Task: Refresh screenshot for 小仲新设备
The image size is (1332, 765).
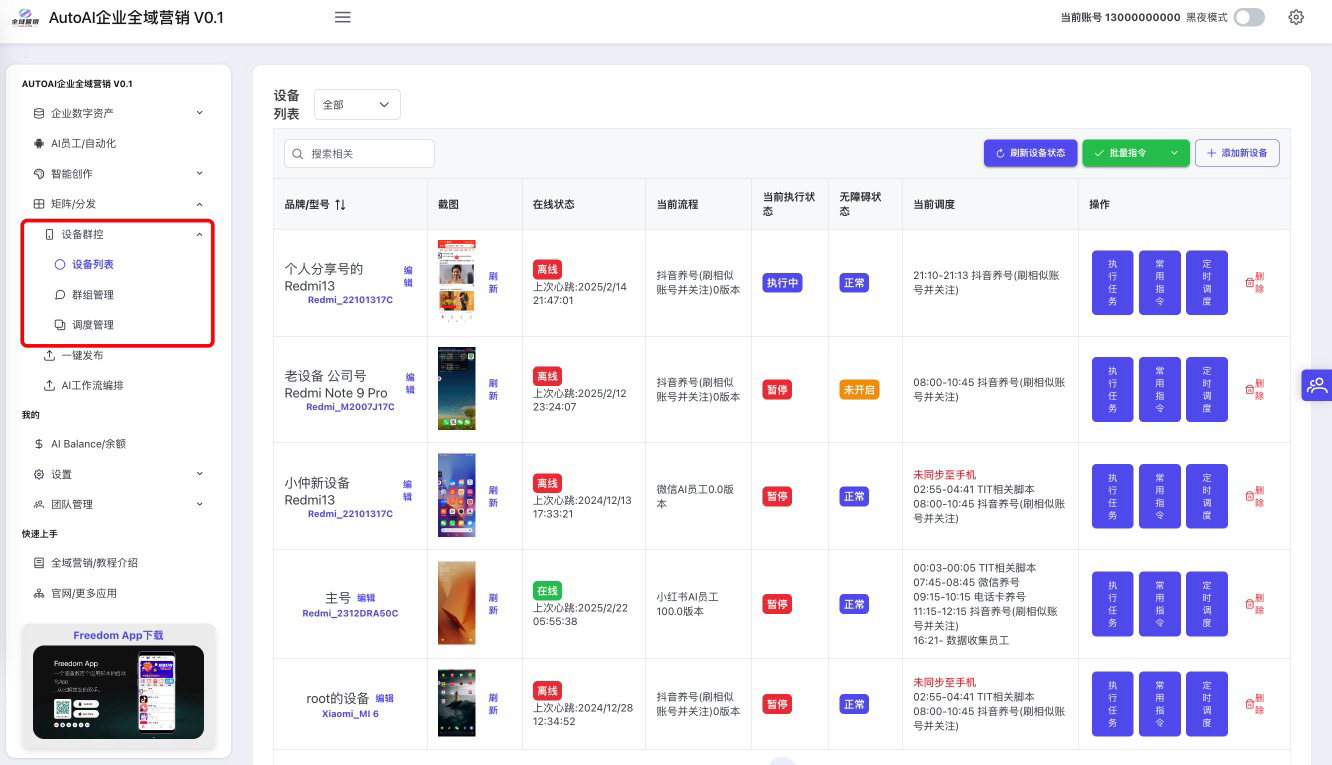Action: 493,496
